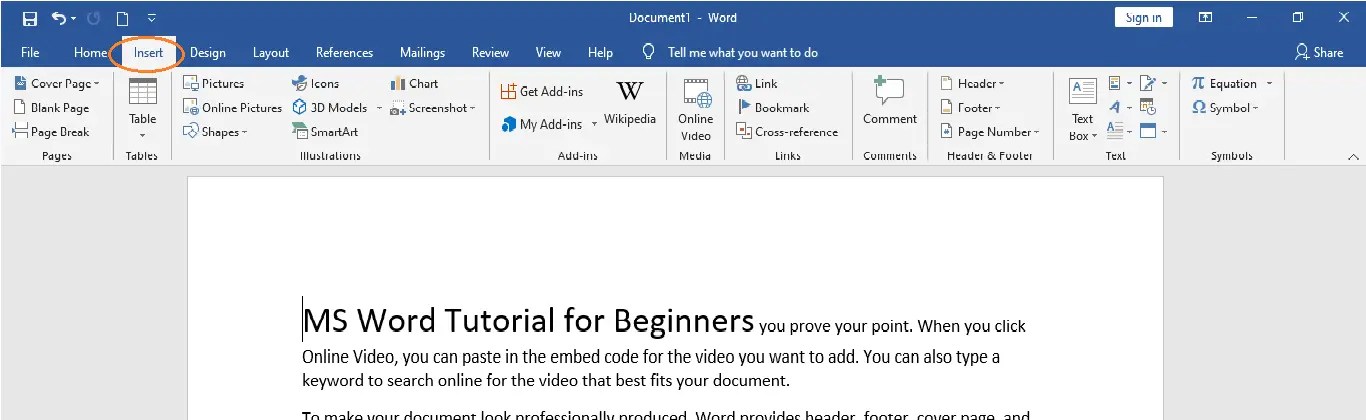Image resolution: width=1366 pixels, height=420 pixels.
Task: Open the Undo history dropdown arrow
Action: [74, 18]
